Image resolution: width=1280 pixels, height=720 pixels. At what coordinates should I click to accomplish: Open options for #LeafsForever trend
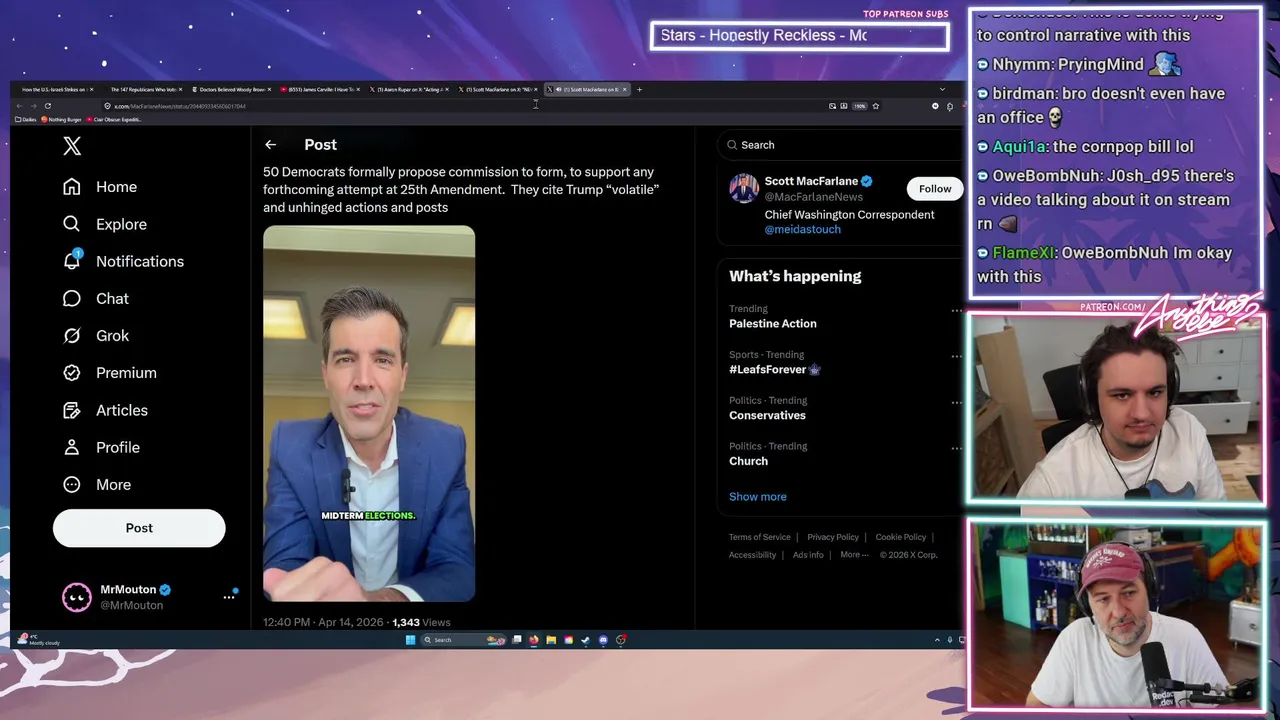pyautogui.click(x=957, y=356)
